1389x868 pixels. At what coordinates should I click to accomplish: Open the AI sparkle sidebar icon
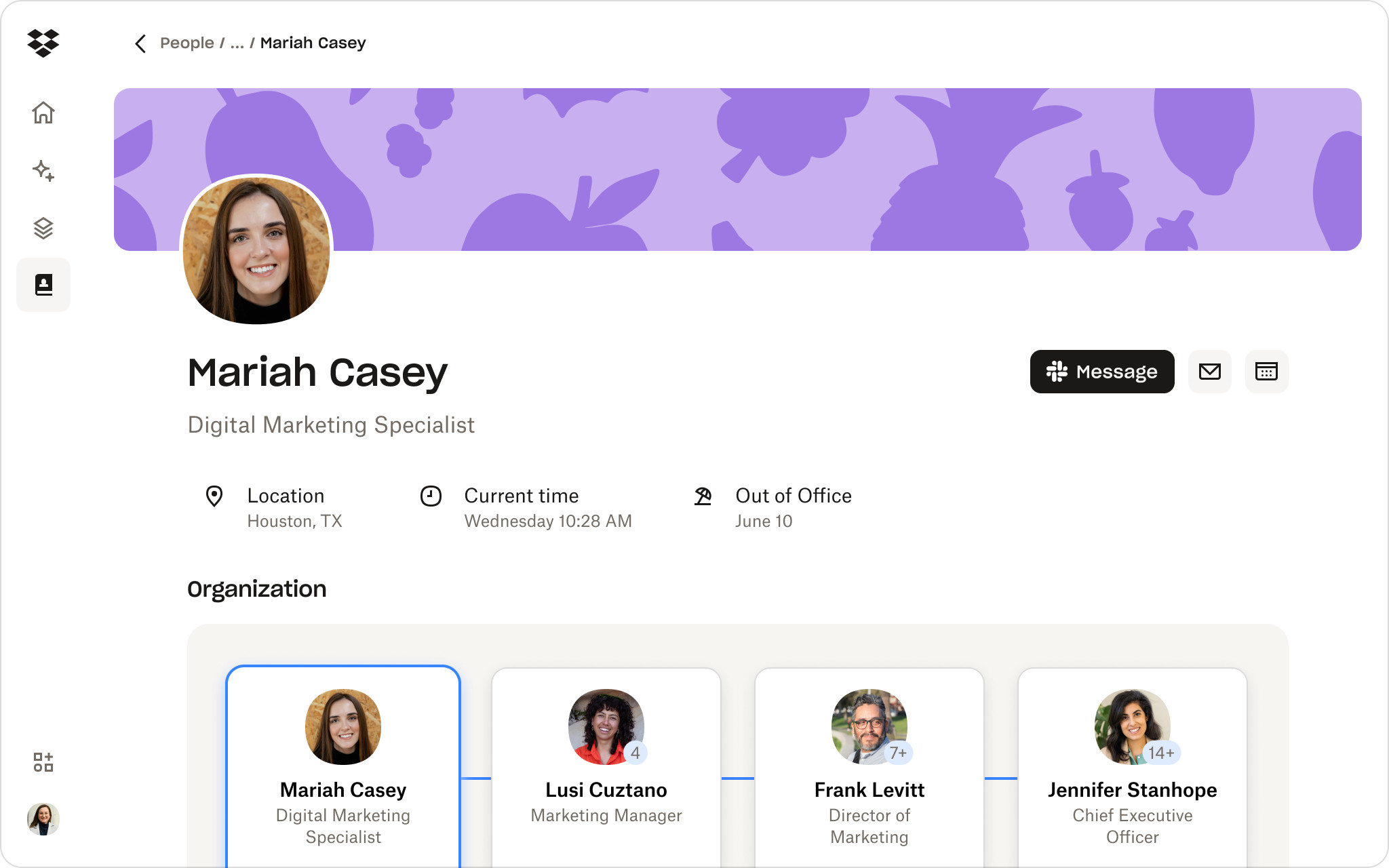(x=43, y=170)
